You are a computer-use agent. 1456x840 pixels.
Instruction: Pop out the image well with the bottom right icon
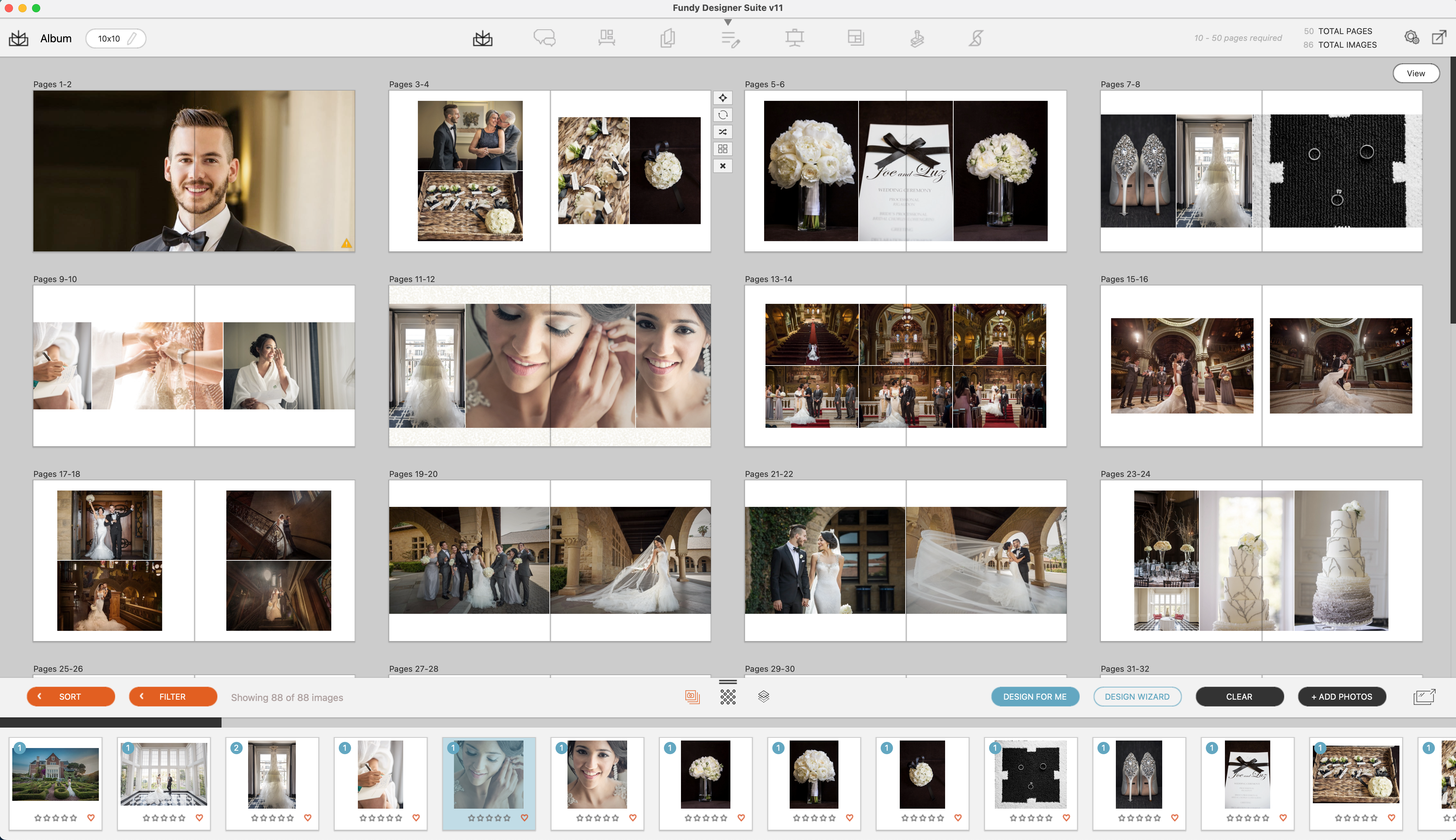(x=1424, y=697)
